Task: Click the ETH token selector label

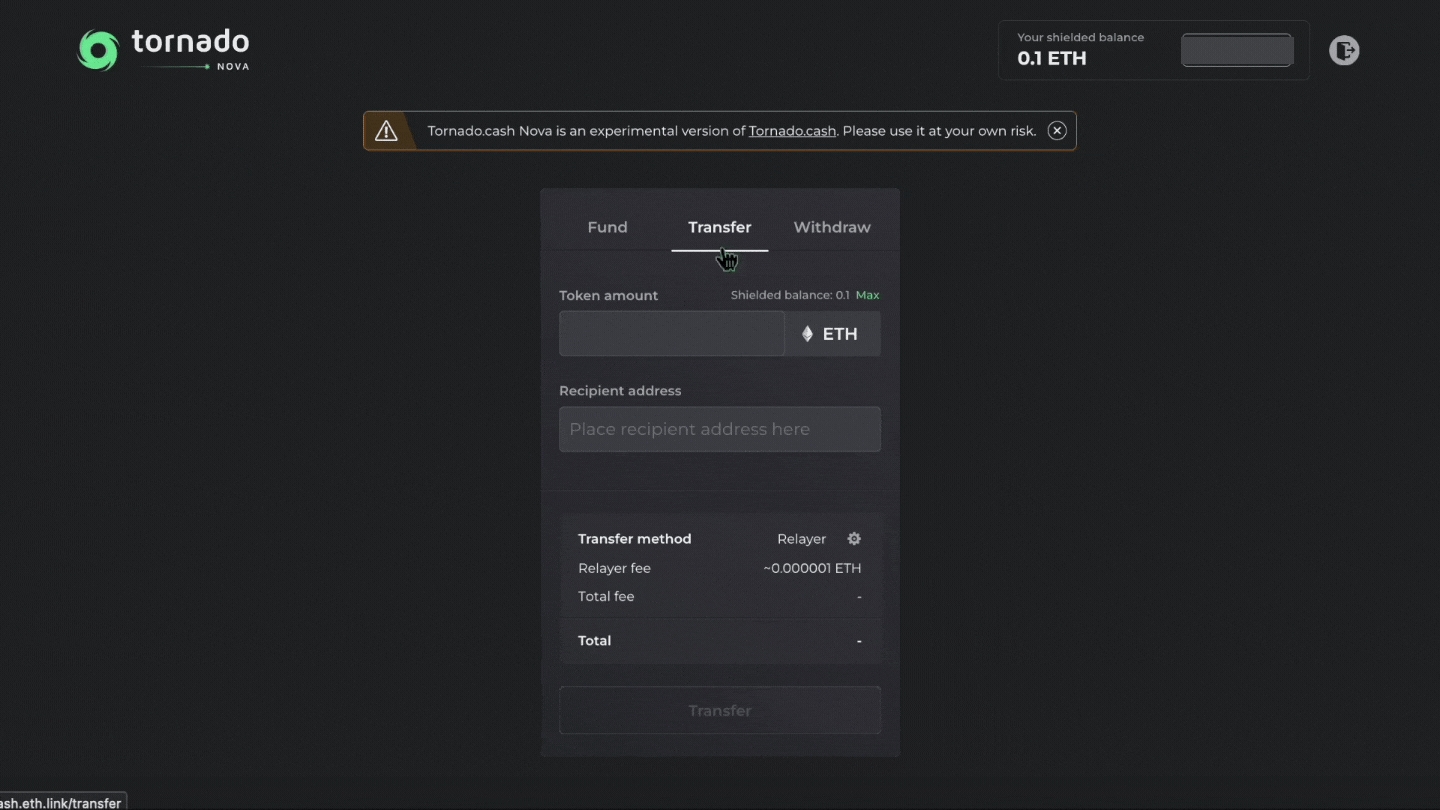Action: point(840,334)
